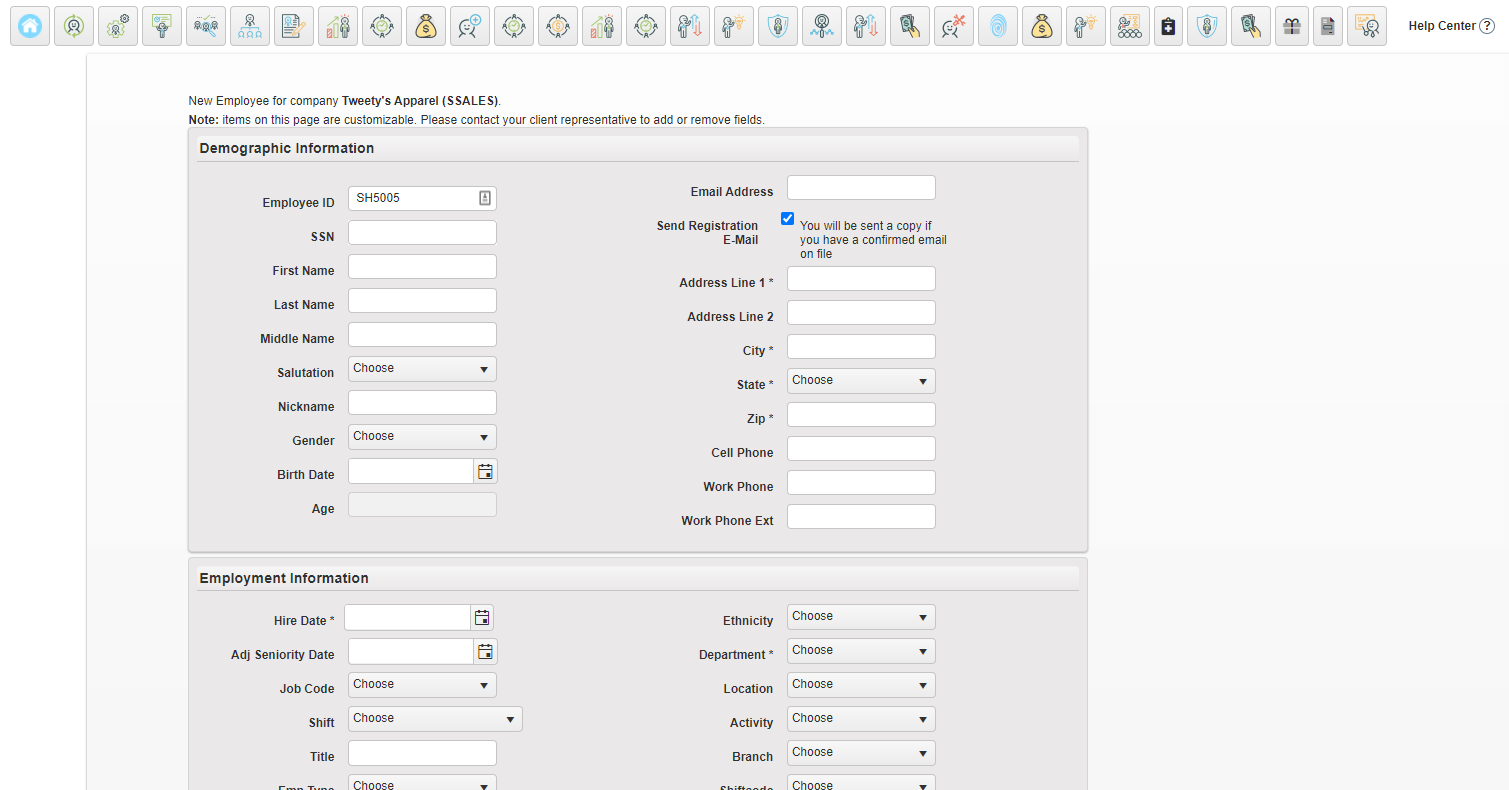The height and width of the screenshot is (790, 1509).
Task: Click into the Last Name field
Action: pos(422,301)
